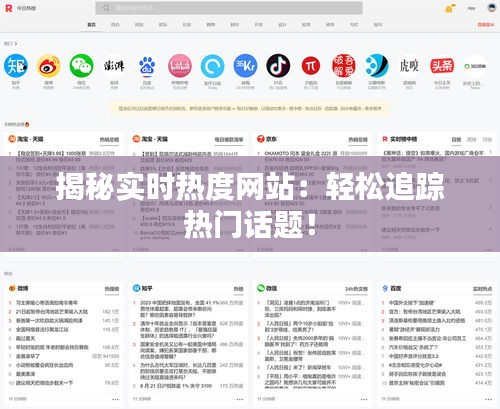Open the WeChat source icon

coord(81,66)
